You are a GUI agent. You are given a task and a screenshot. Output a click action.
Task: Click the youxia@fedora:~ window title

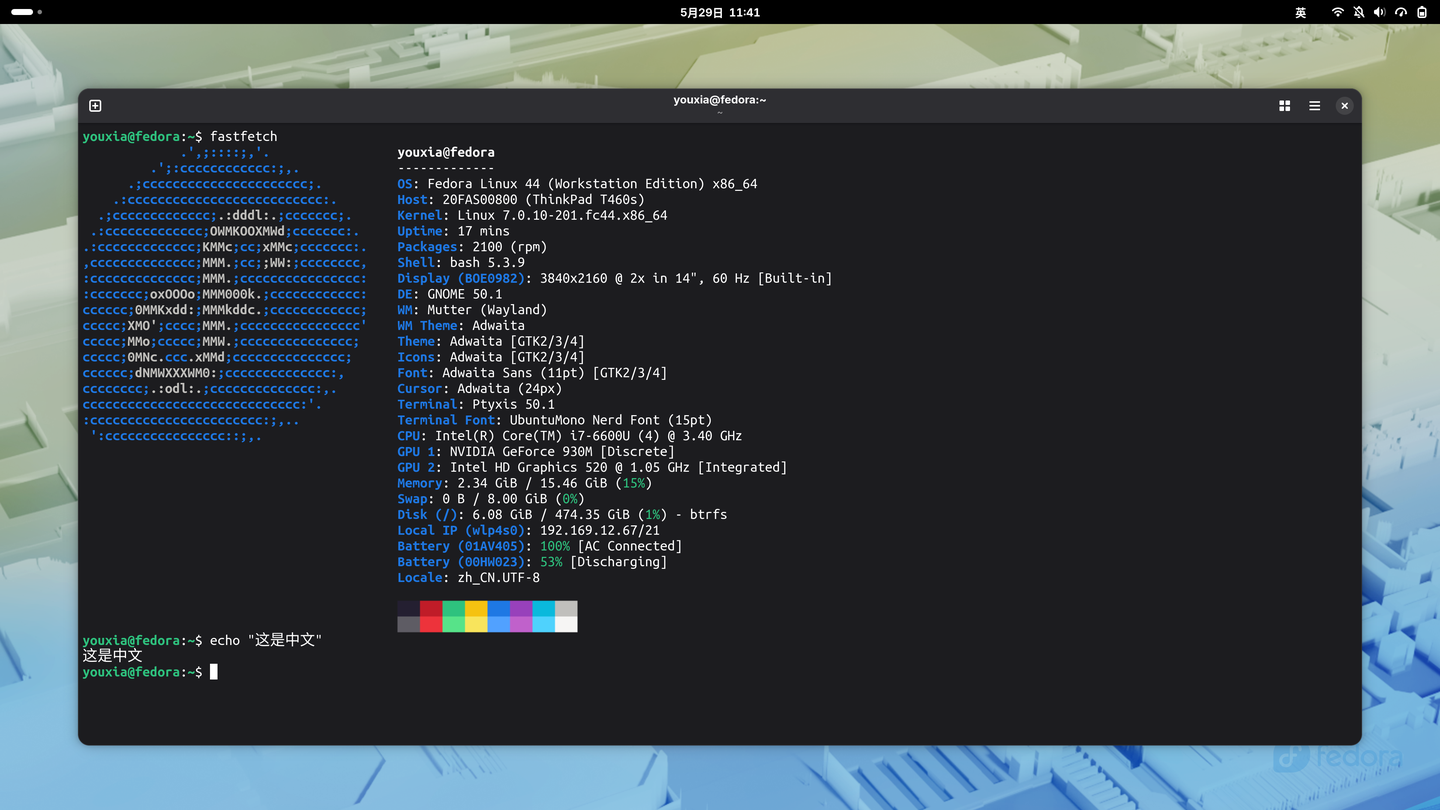(x=720, y=100)
